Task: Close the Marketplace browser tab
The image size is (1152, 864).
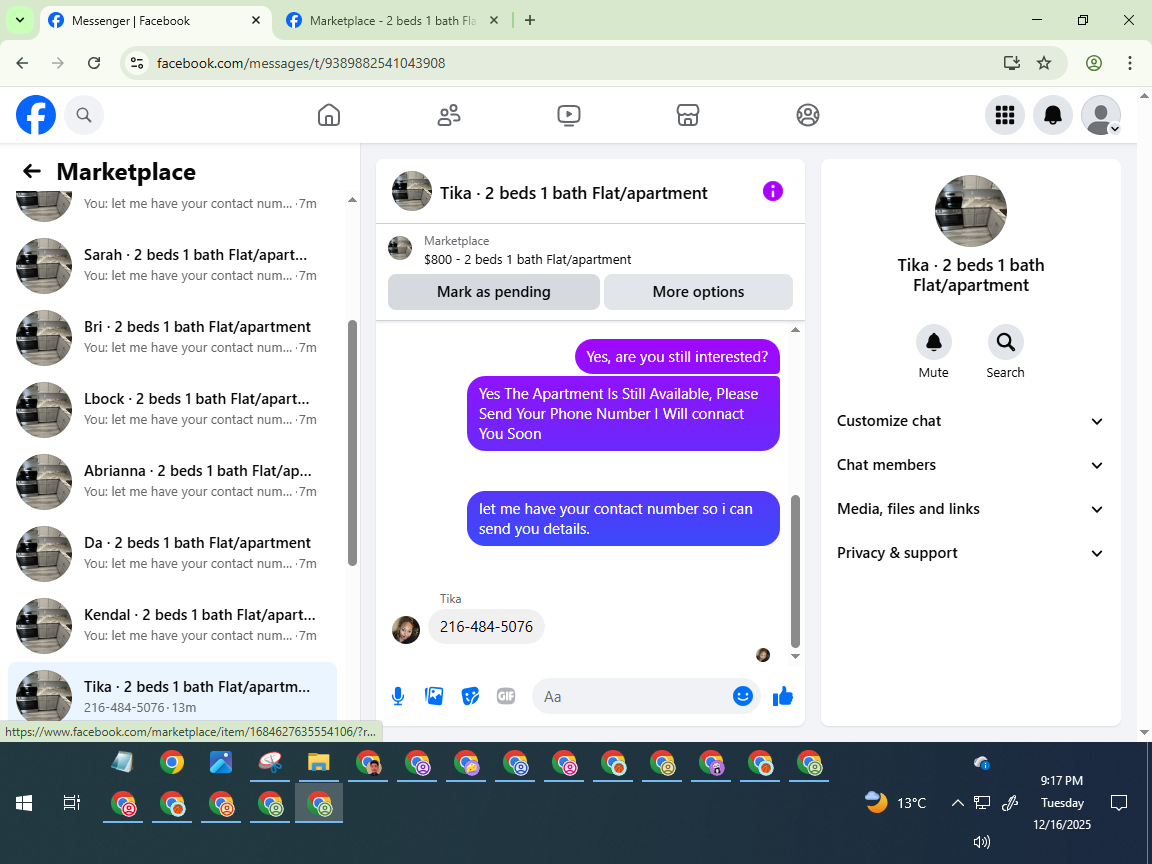Action: (494, 21)
